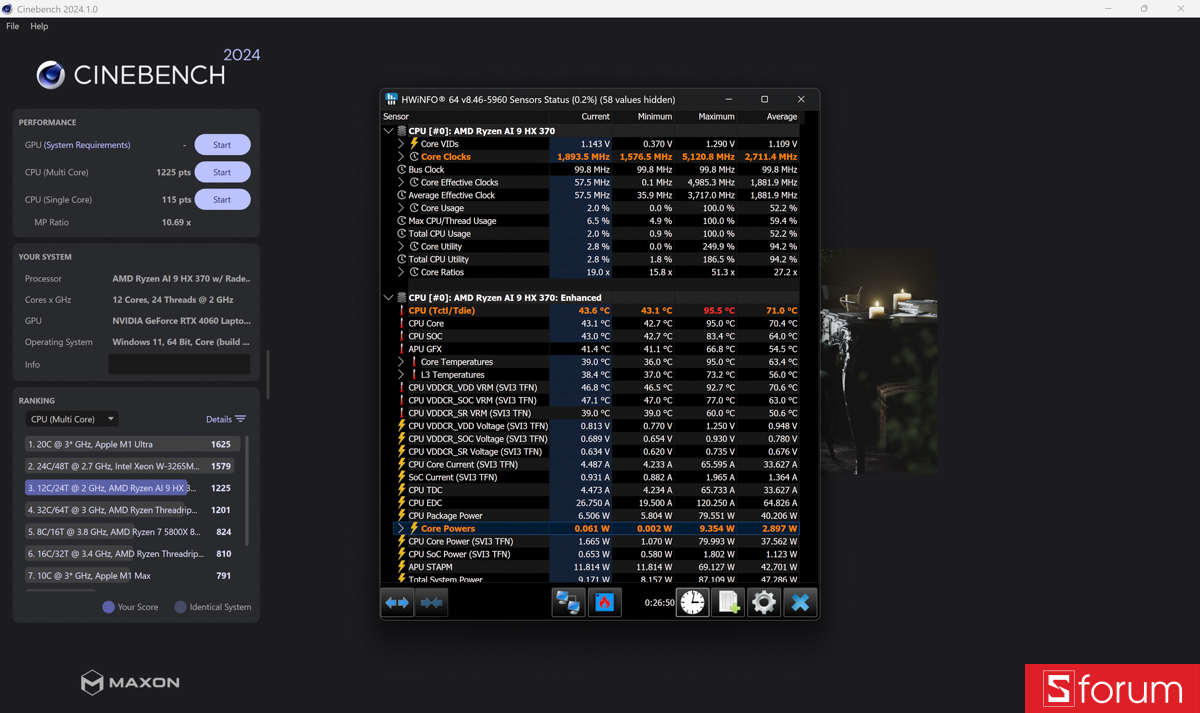Click thermometer icon beside APU GFX
1200x713 pixels.
(402, 349)
